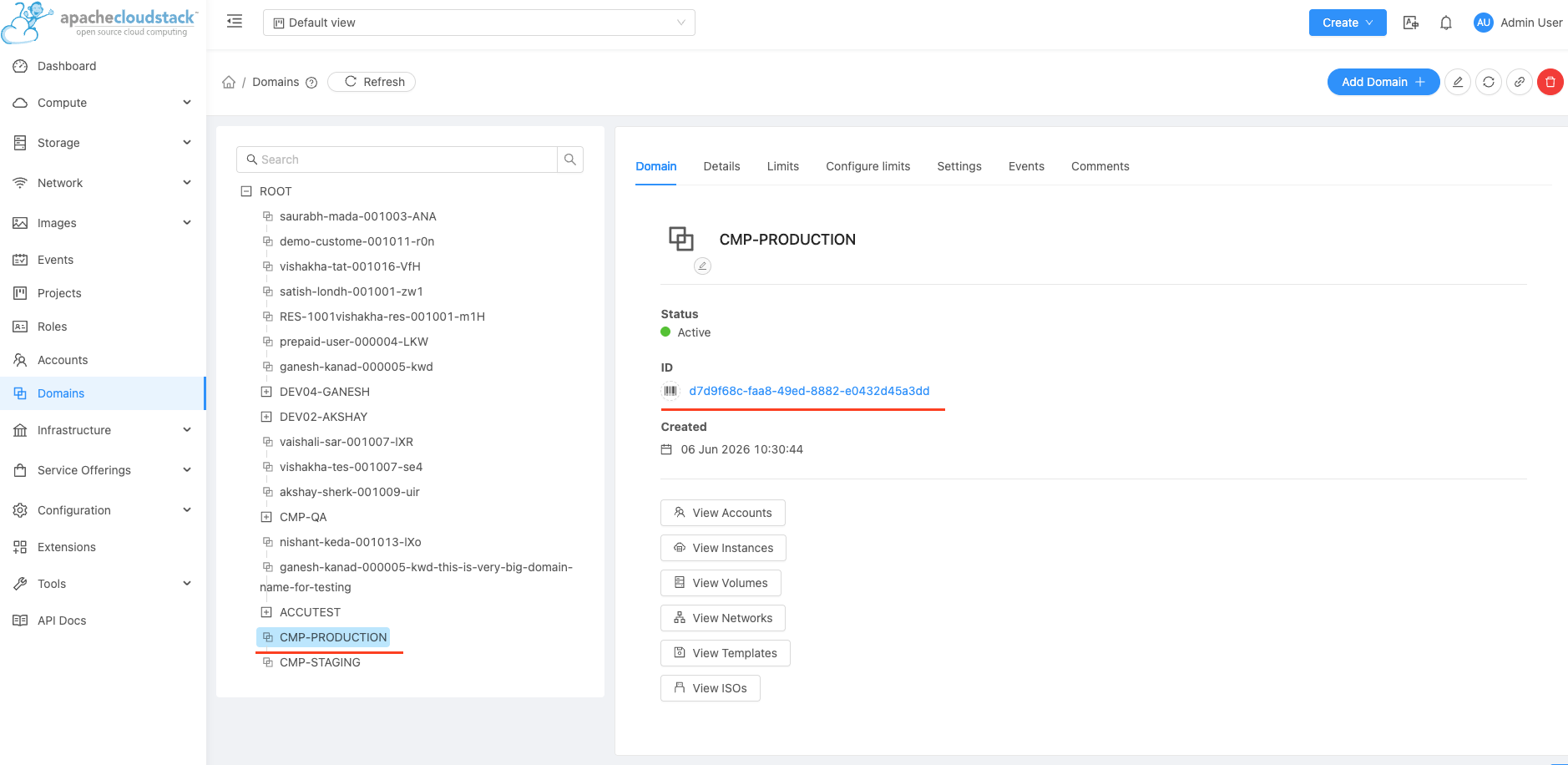This screenshot has width=1568, height=765.
Task: Expand the Compute sidebar menu
Action: 103,103
